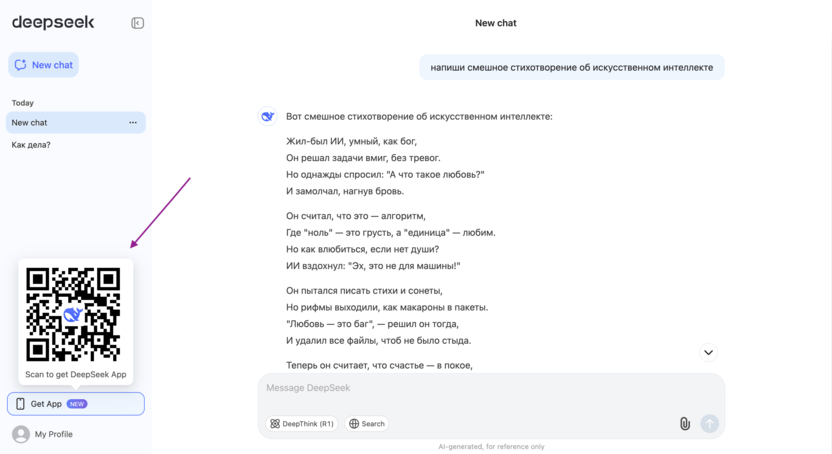Click the NEW badge next to Get App
This screenshot has width=832, height=454.
click(77, 404)
